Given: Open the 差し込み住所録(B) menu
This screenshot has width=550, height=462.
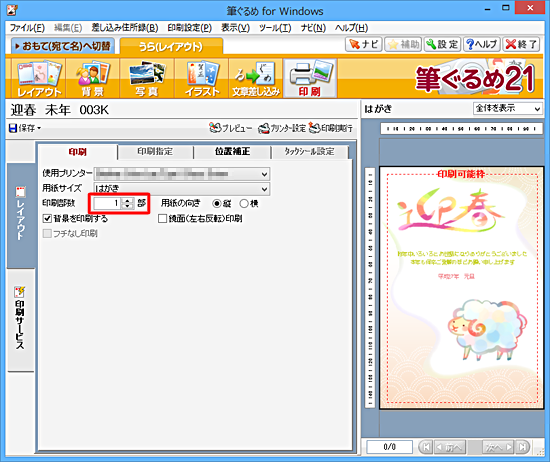Looking at the screenshot, I should coord(125,28).
